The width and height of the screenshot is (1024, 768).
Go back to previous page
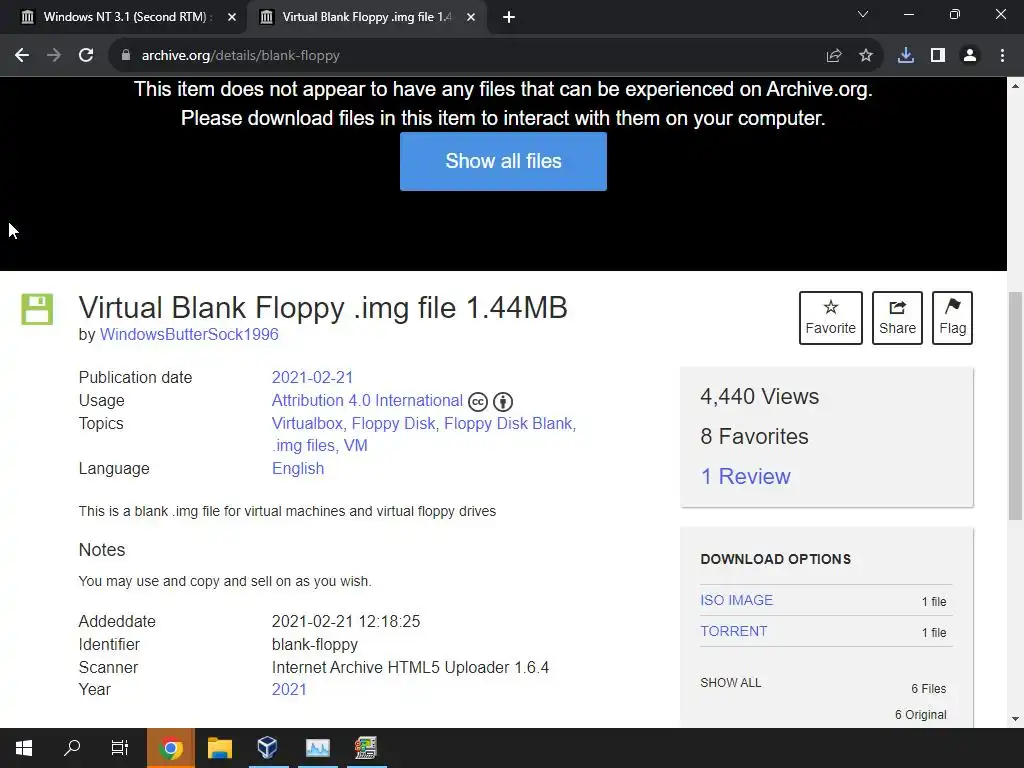[22, 56]
